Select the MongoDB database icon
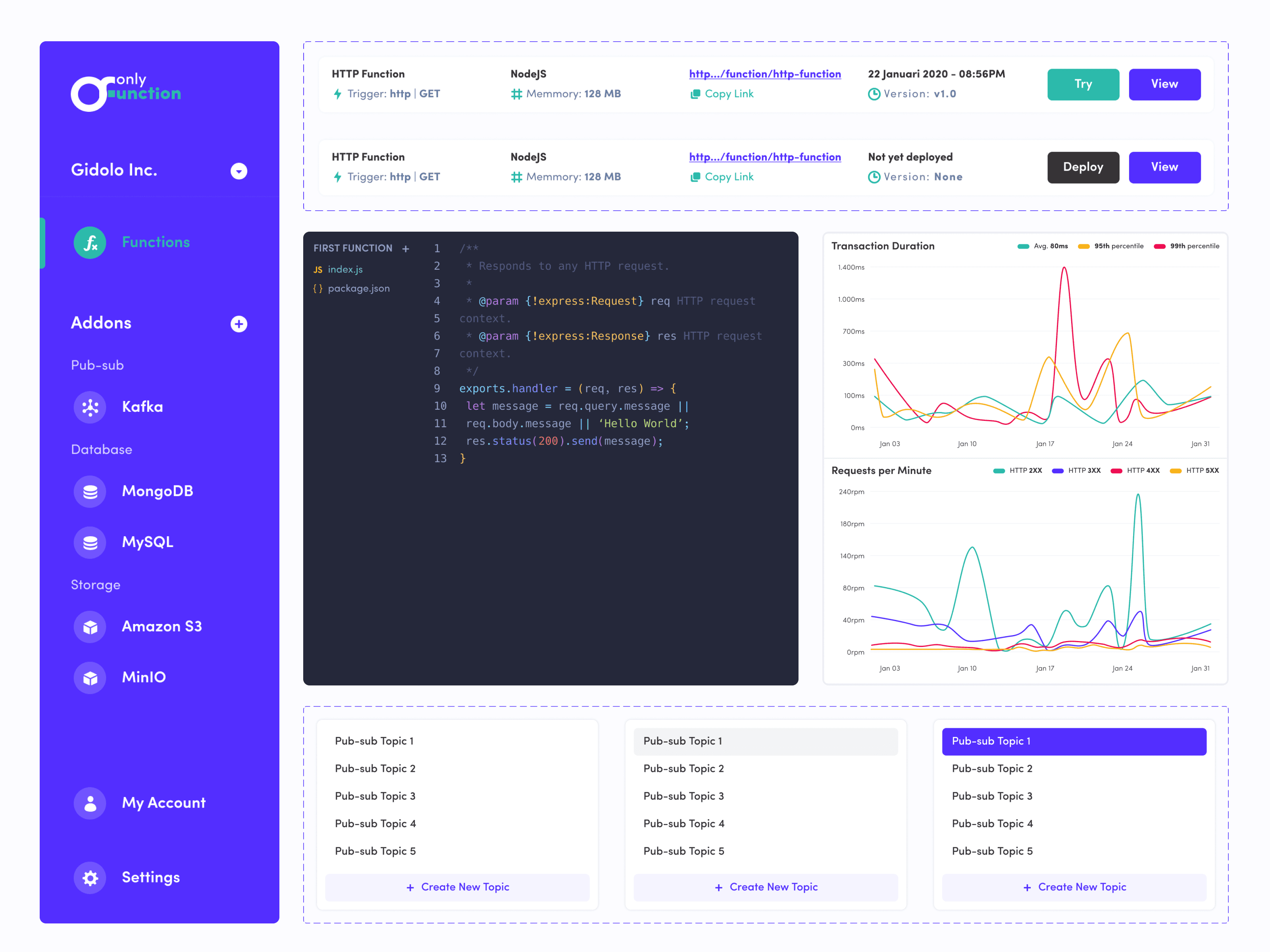The width and height of the screenshot is (1270, 952). (x=90, y=491)
